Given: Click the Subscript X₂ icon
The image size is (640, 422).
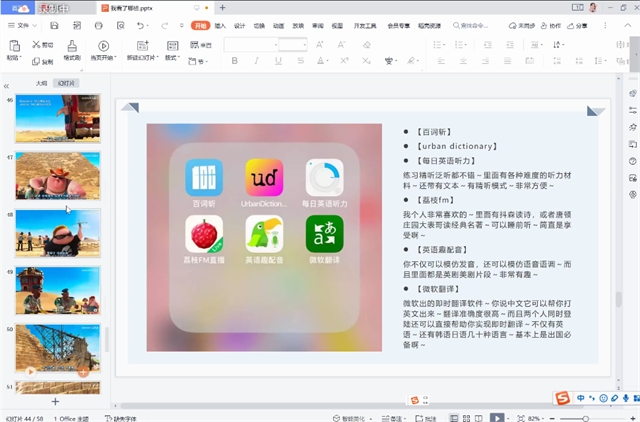Looking at the screenshot, I should (367, 61).
